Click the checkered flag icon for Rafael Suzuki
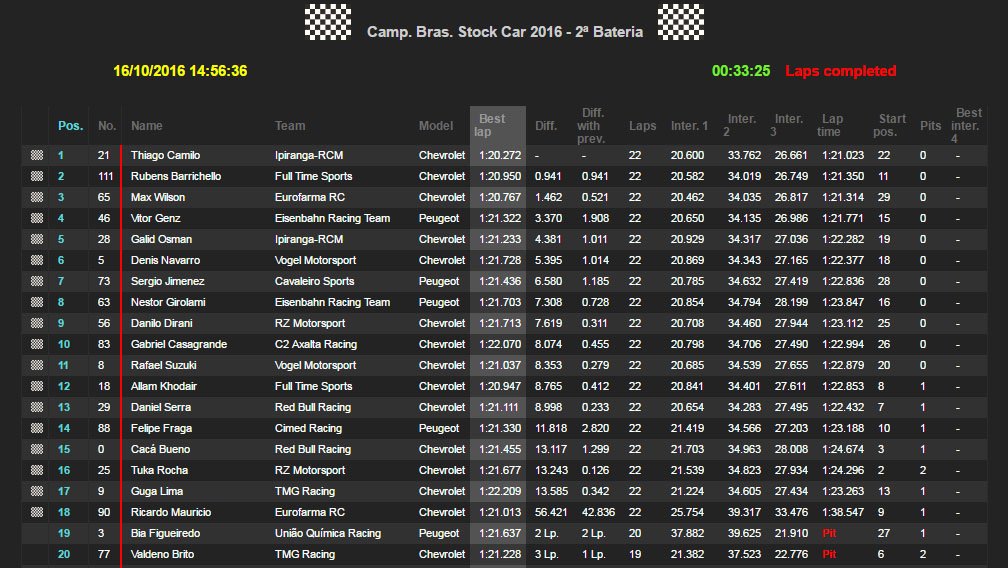This screenshot has width=1008, height=568. click(x=37, y=365)
